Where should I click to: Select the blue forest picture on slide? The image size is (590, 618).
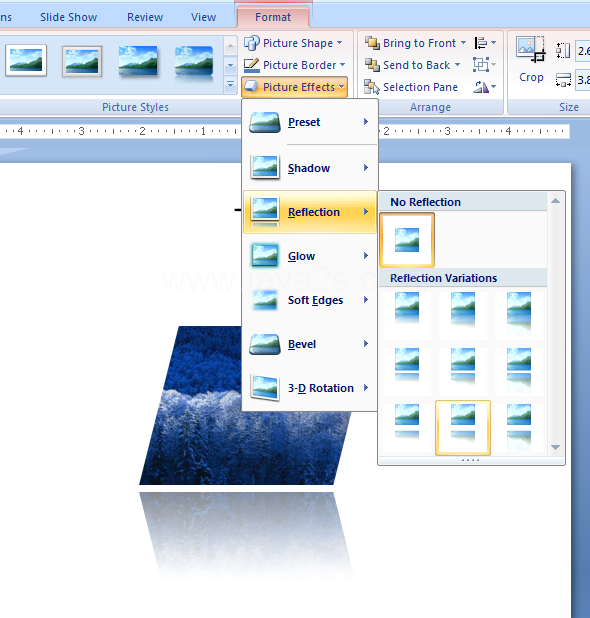pos(244,406)
